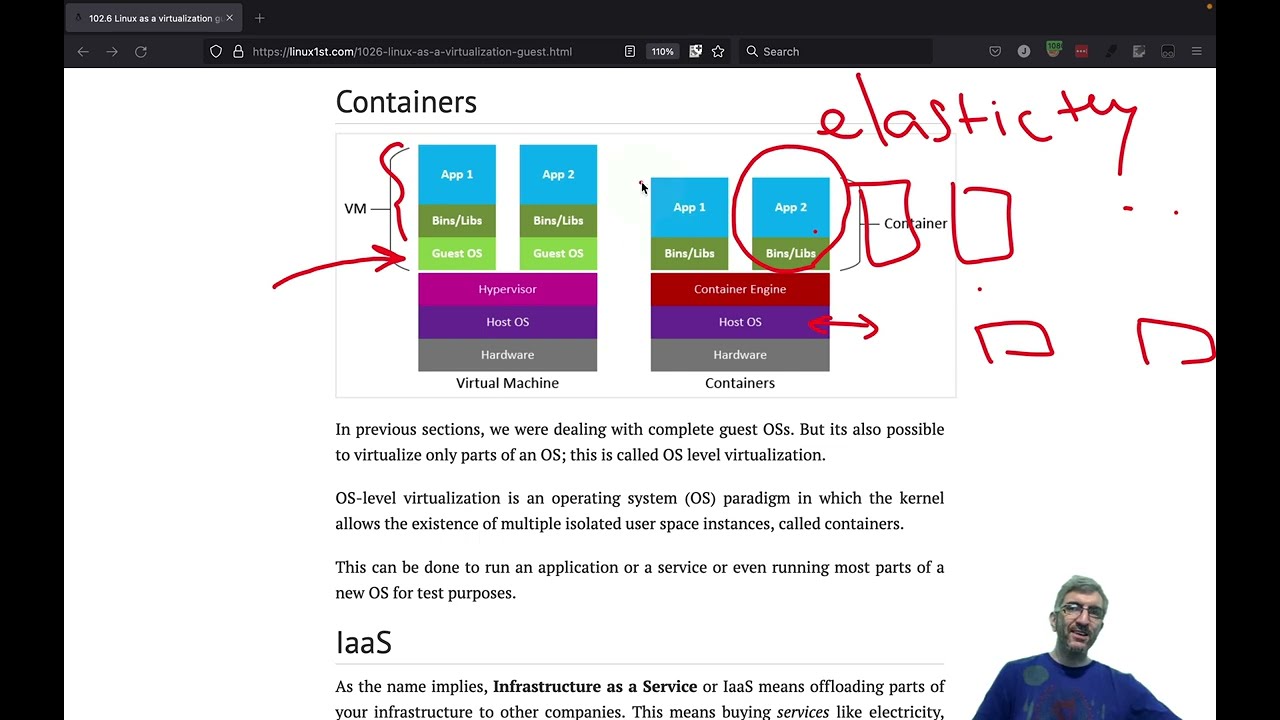The width and height of the screenshot is (1280, 720).
Task: Open extension with green 108 badge
Action: pyautogui.click(x=1054, y=50)
